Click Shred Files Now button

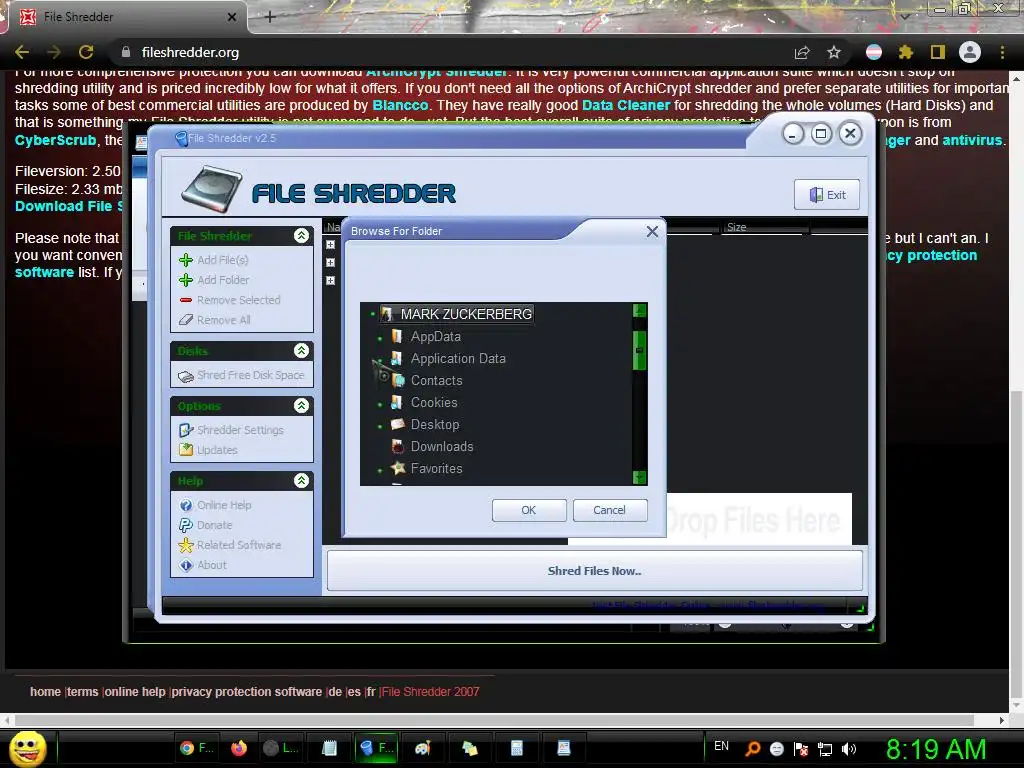tap(594, 571)
